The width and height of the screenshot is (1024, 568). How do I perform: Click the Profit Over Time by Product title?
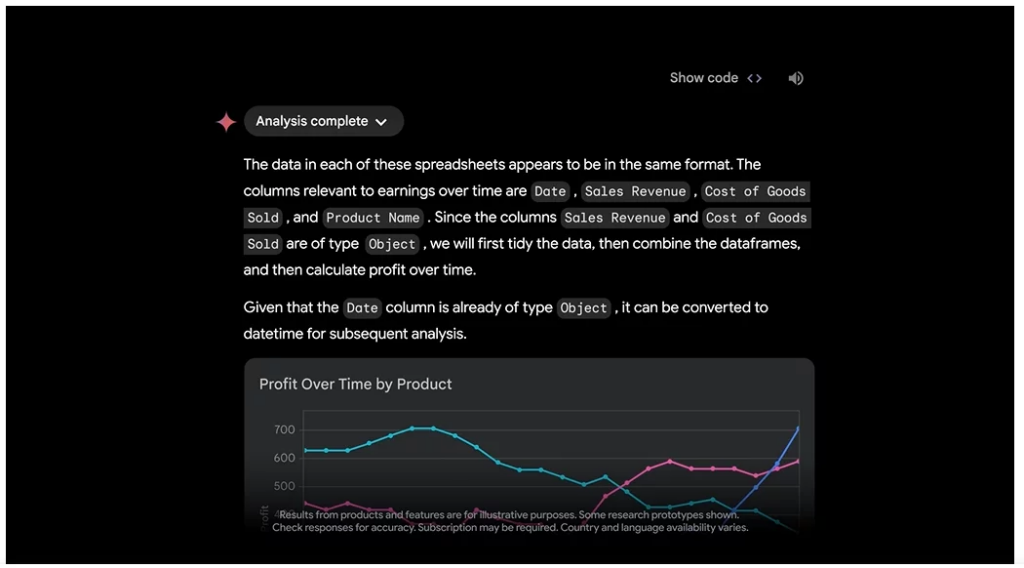355,384
